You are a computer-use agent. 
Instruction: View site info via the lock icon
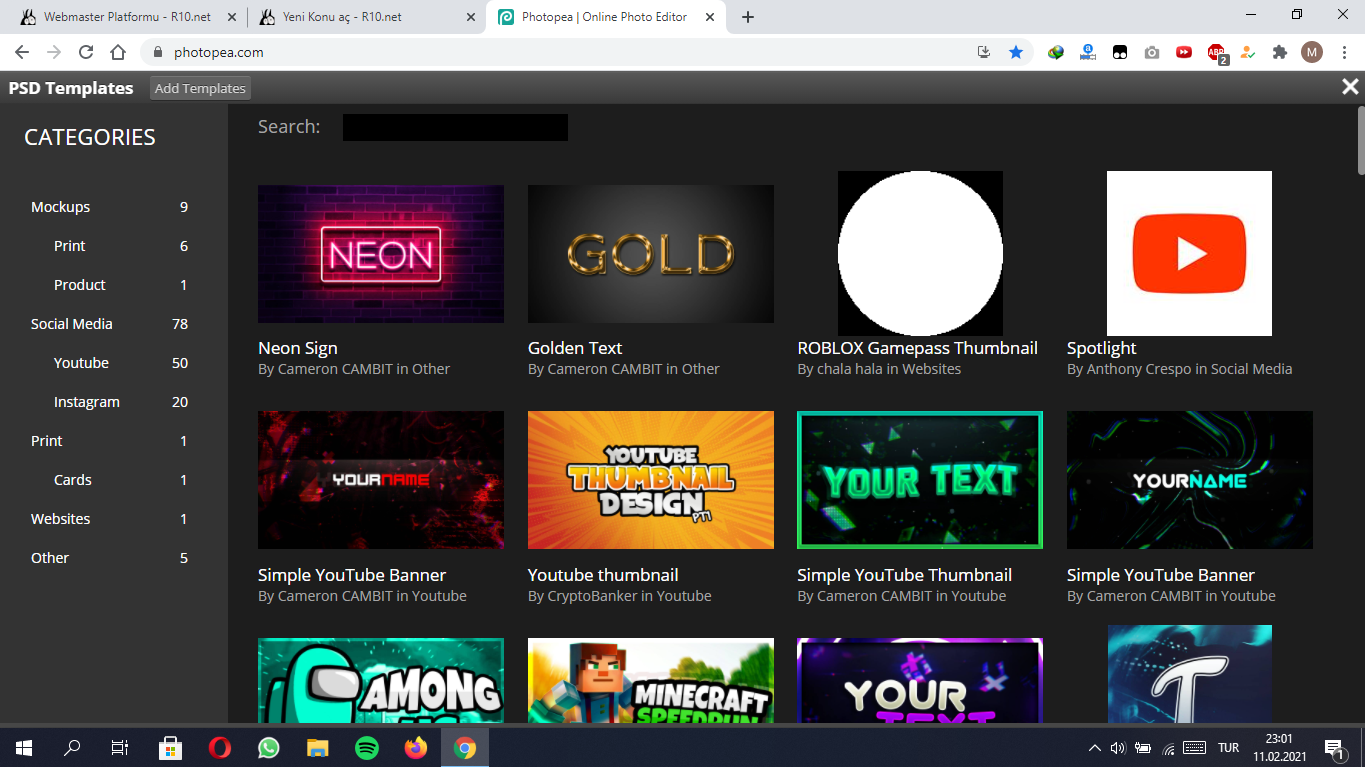pyautogui.click(x=157, y=52)
